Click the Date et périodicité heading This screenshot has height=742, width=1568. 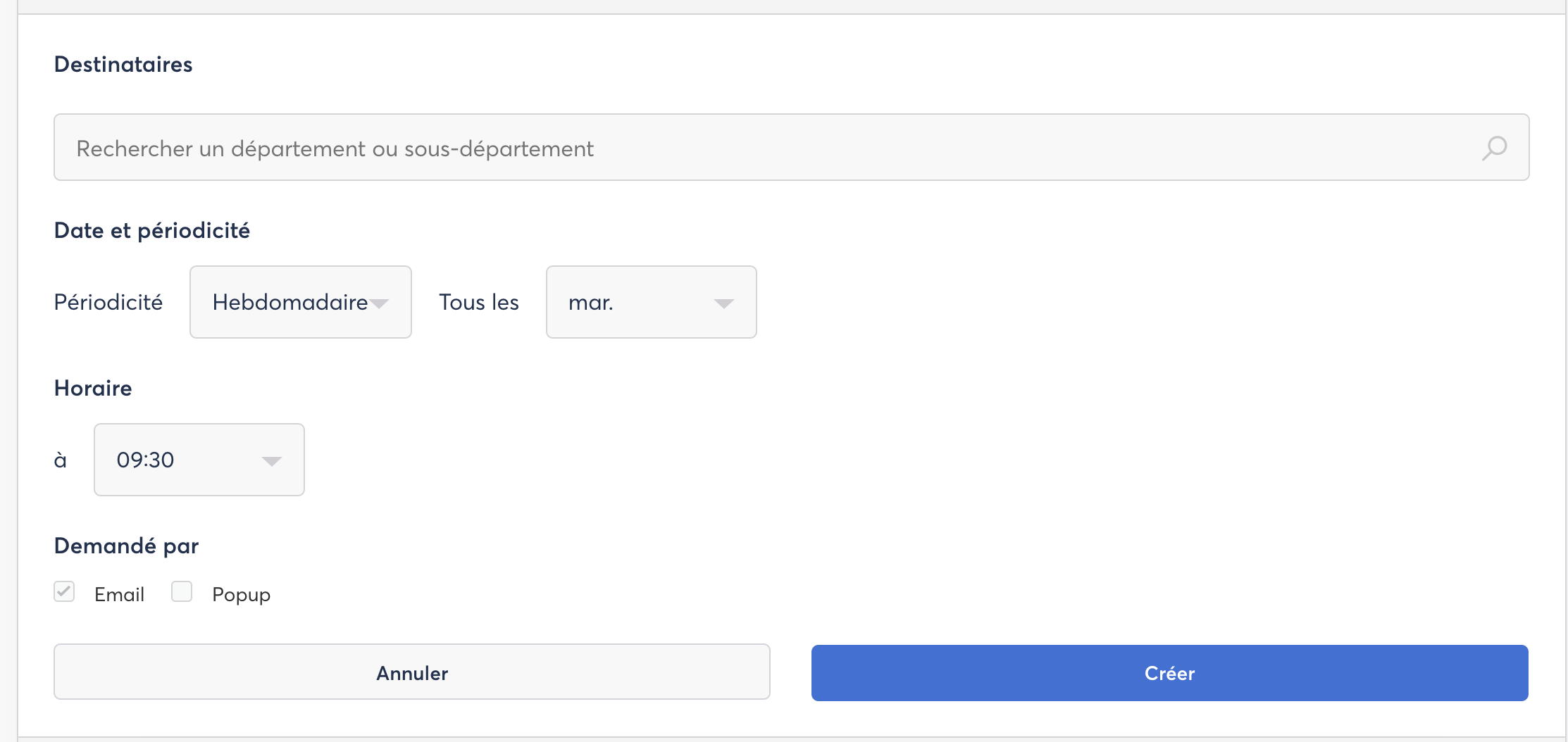tap(152, 230)
